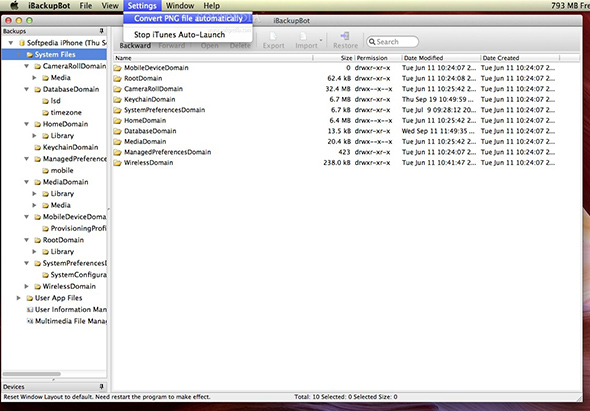The height and width of the screenshot is (411, 590).
Task: Select CameraRollDomain folder icon in list
Action: (117, 89)
